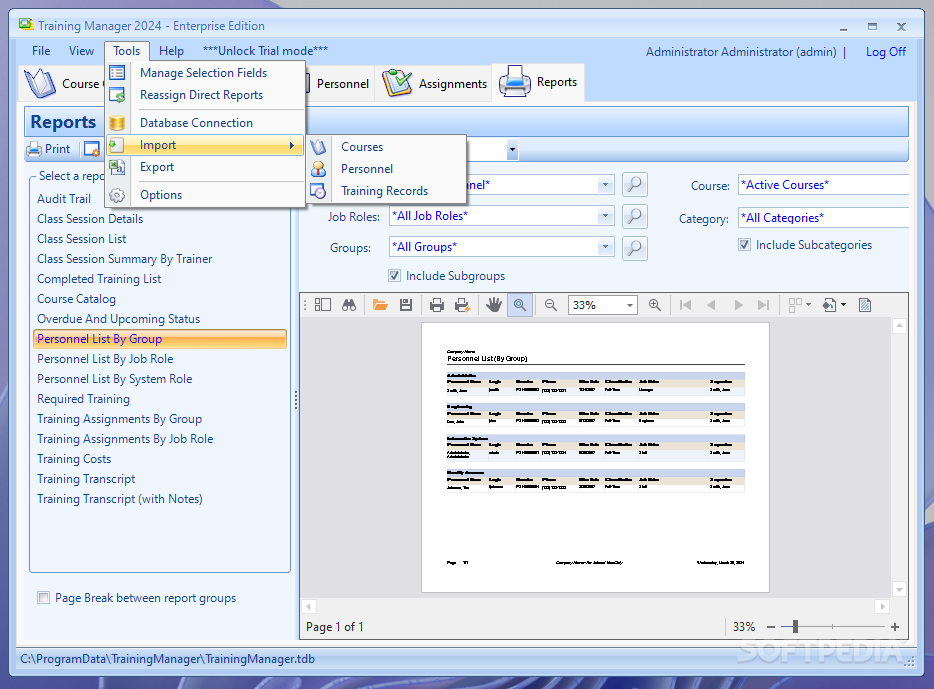Click the quick print icon
This screenshot has width=934, height=689.
point(462,305)
